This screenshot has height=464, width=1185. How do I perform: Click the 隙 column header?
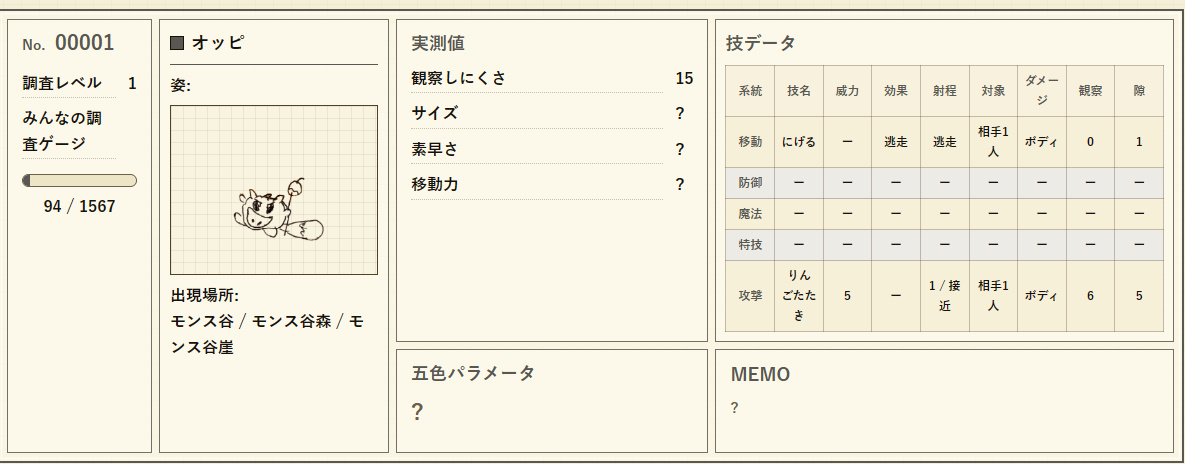tap(1139, 91)
